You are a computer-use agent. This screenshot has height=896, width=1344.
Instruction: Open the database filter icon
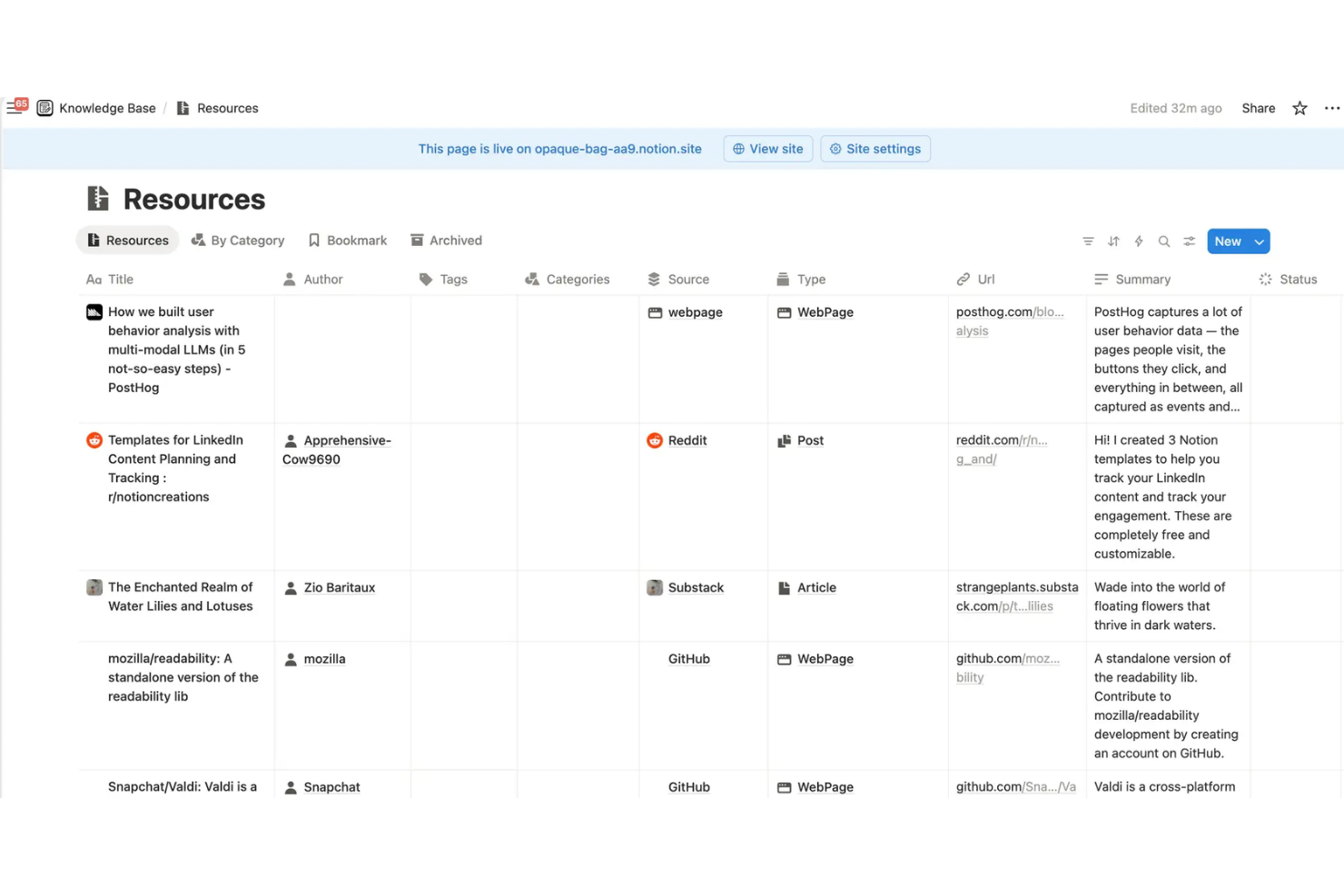point(1088,241)
